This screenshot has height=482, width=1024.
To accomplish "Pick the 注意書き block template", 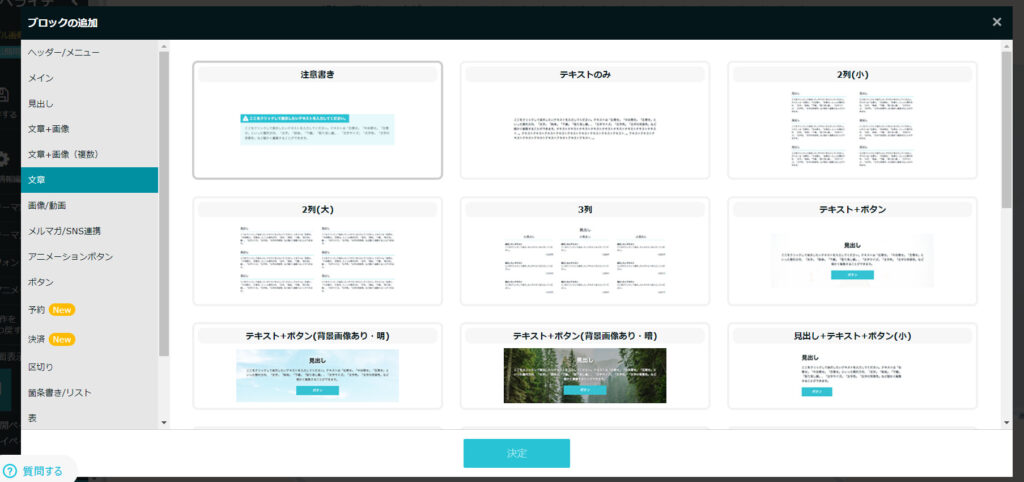I will click(317, 120).
